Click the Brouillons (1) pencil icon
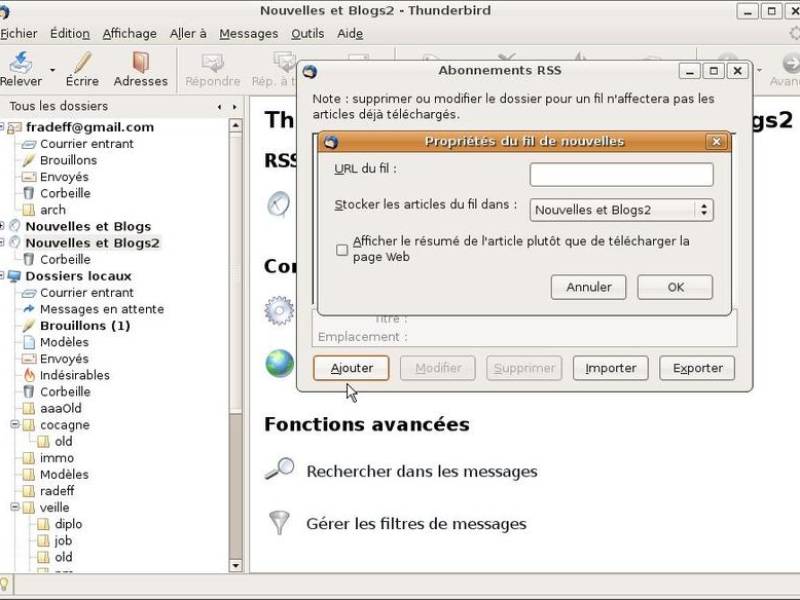The image size is (800, 600). 29,326
